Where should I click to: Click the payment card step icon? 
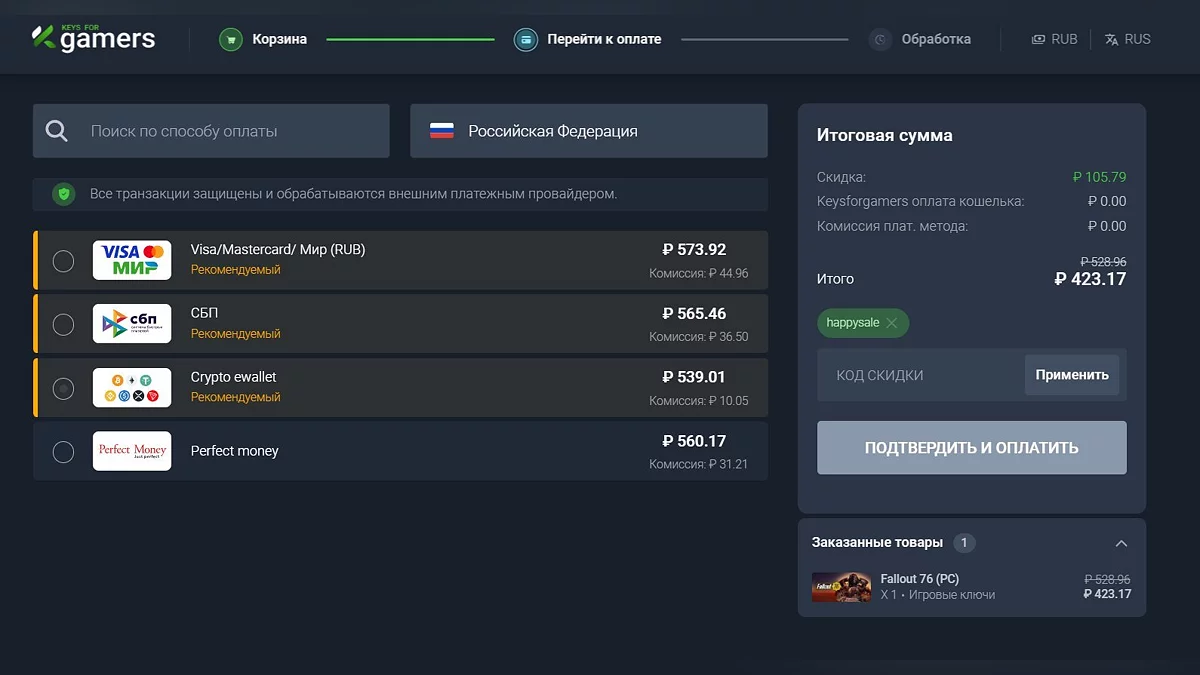(525, 40)
